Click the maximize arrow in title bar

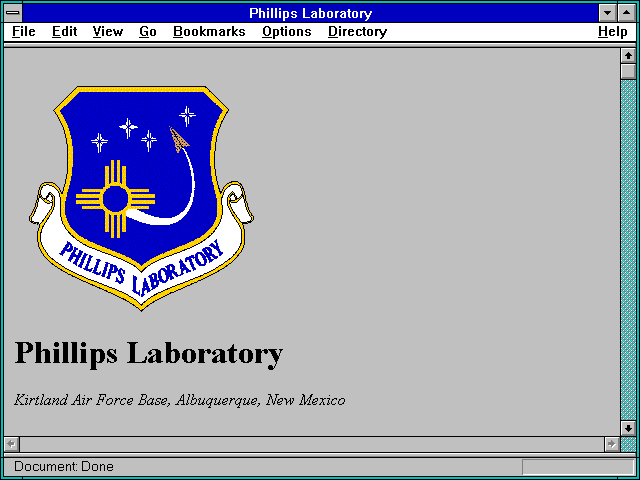627,13
